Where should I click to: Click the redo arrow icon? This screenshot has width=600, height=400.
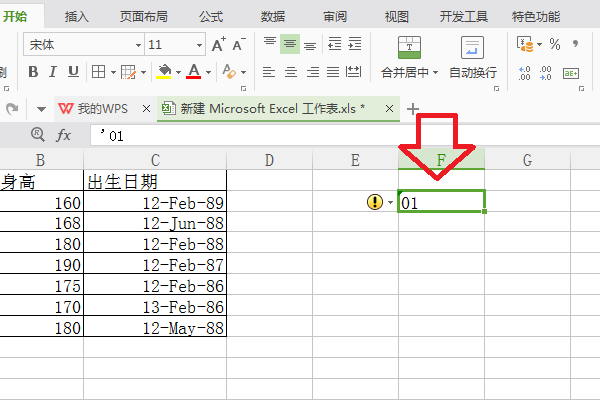click(x=12, y=109)
